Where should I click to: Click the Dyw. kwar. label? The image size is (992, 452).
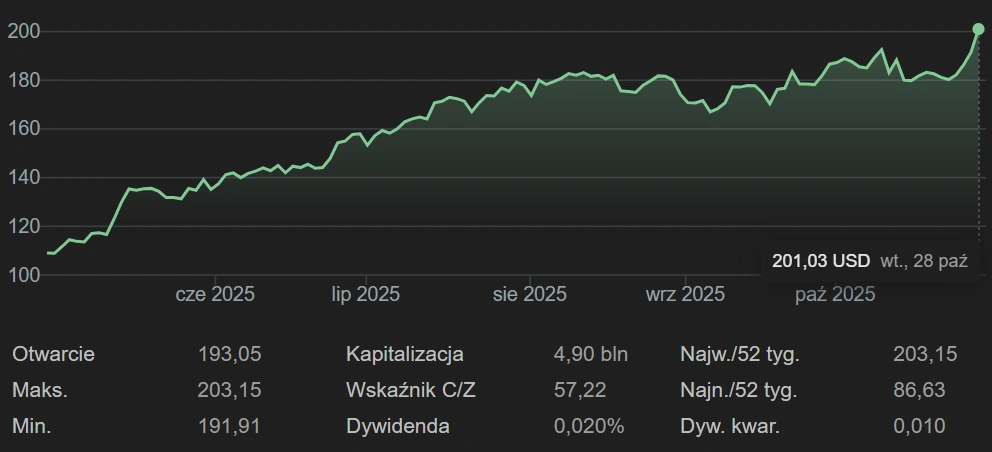(x=729, y=426)
